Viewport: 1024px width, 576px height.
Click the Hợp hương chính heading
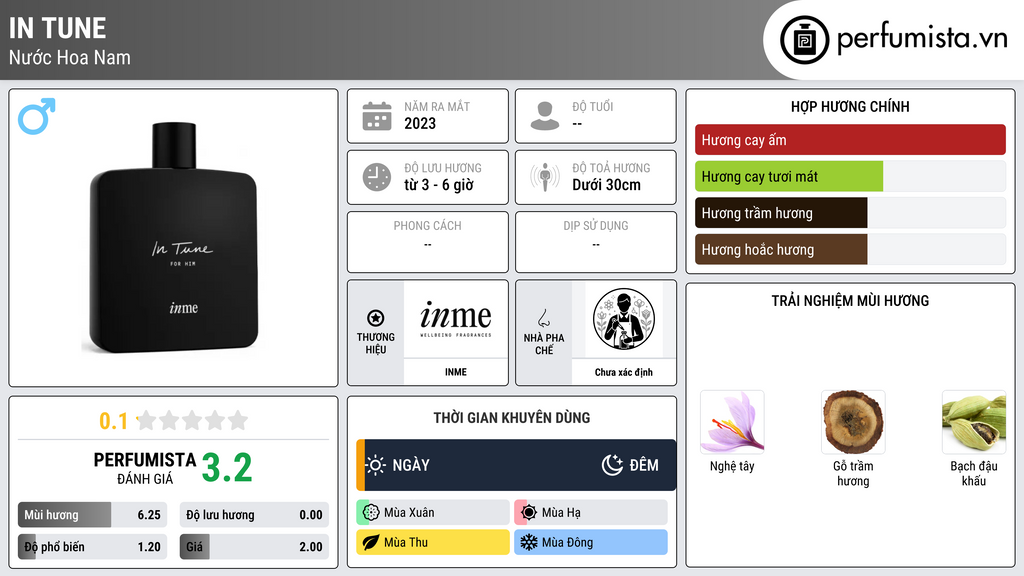[850, 106]
